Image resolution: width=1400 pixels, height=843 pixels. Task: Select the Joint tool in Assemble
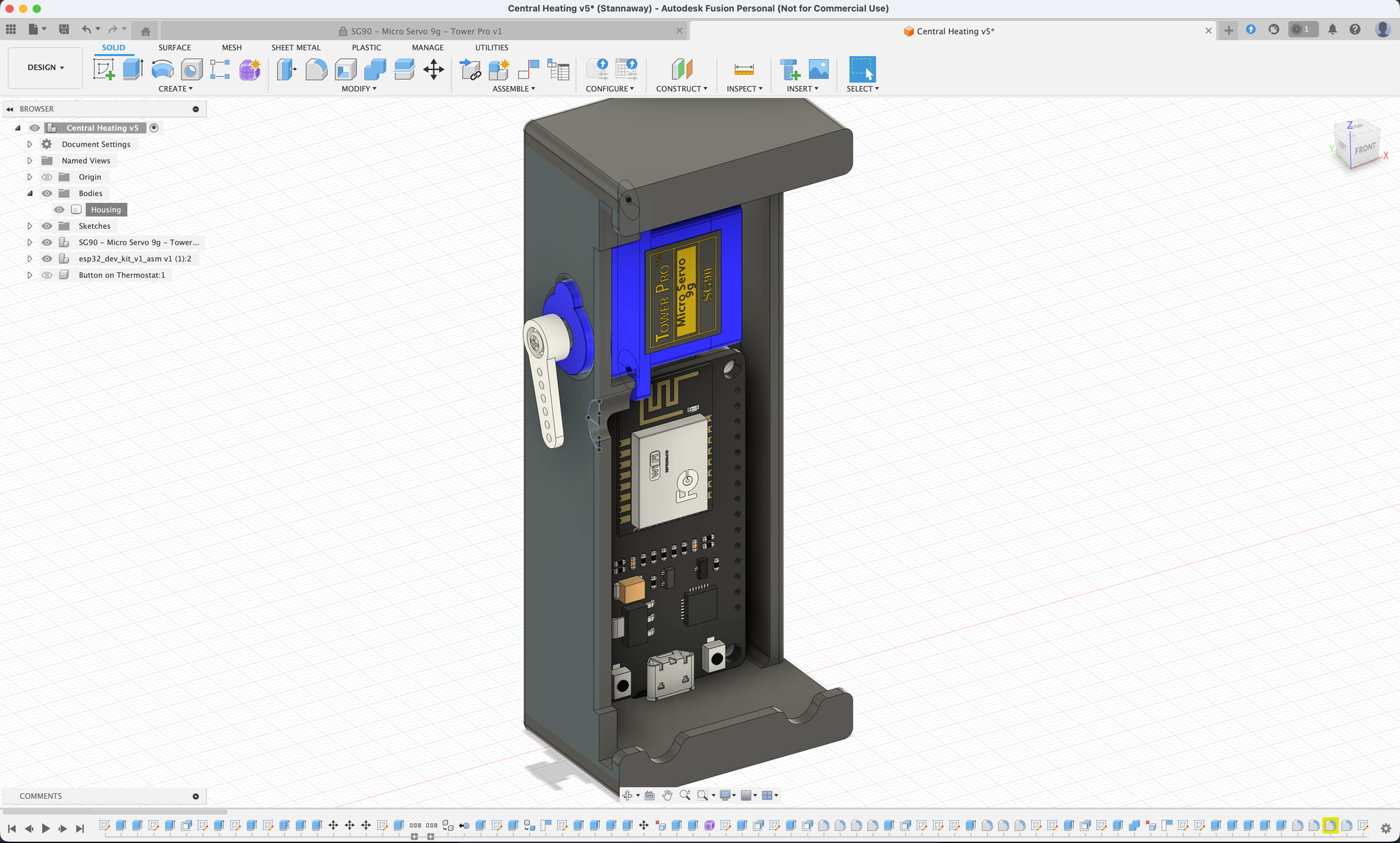[x=528, y=69]
